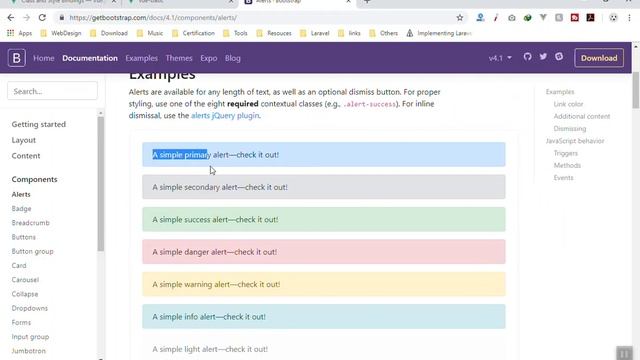Click the green extension icon
Image resolution: width=640 pixels, height=360 pixels.
(x=527, y=18)
